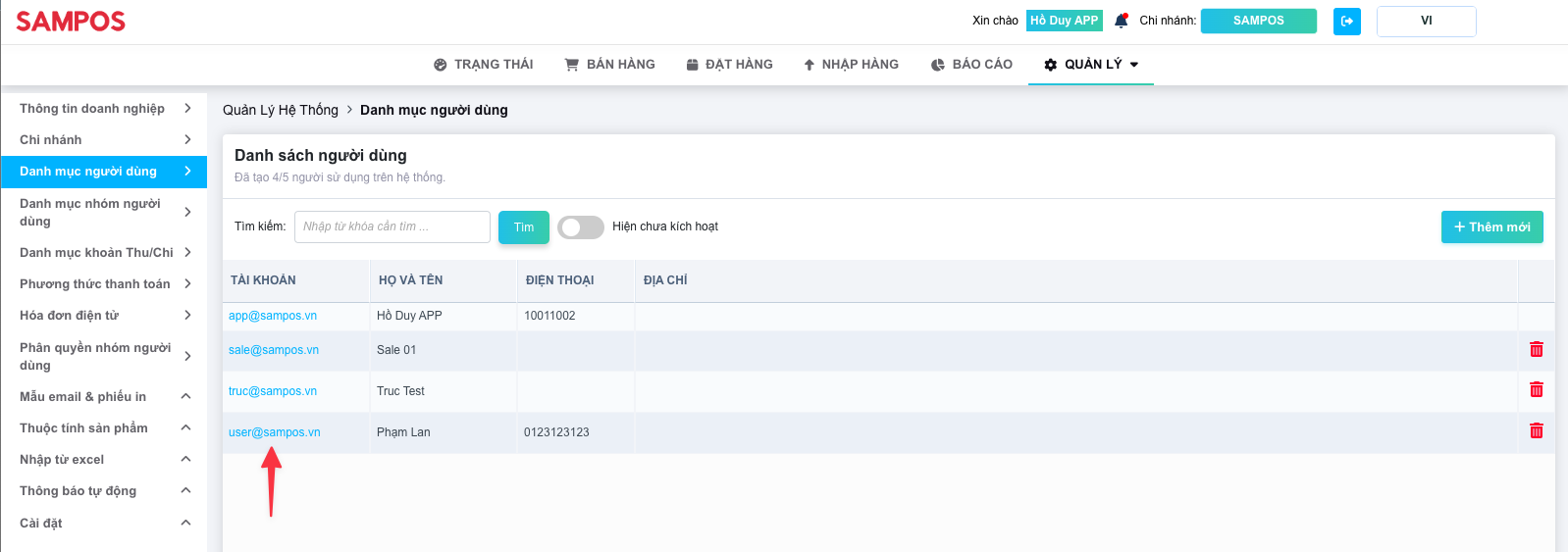
Task: Click trash icon for truc@sampos.vn
Action: coord(1536,390)
